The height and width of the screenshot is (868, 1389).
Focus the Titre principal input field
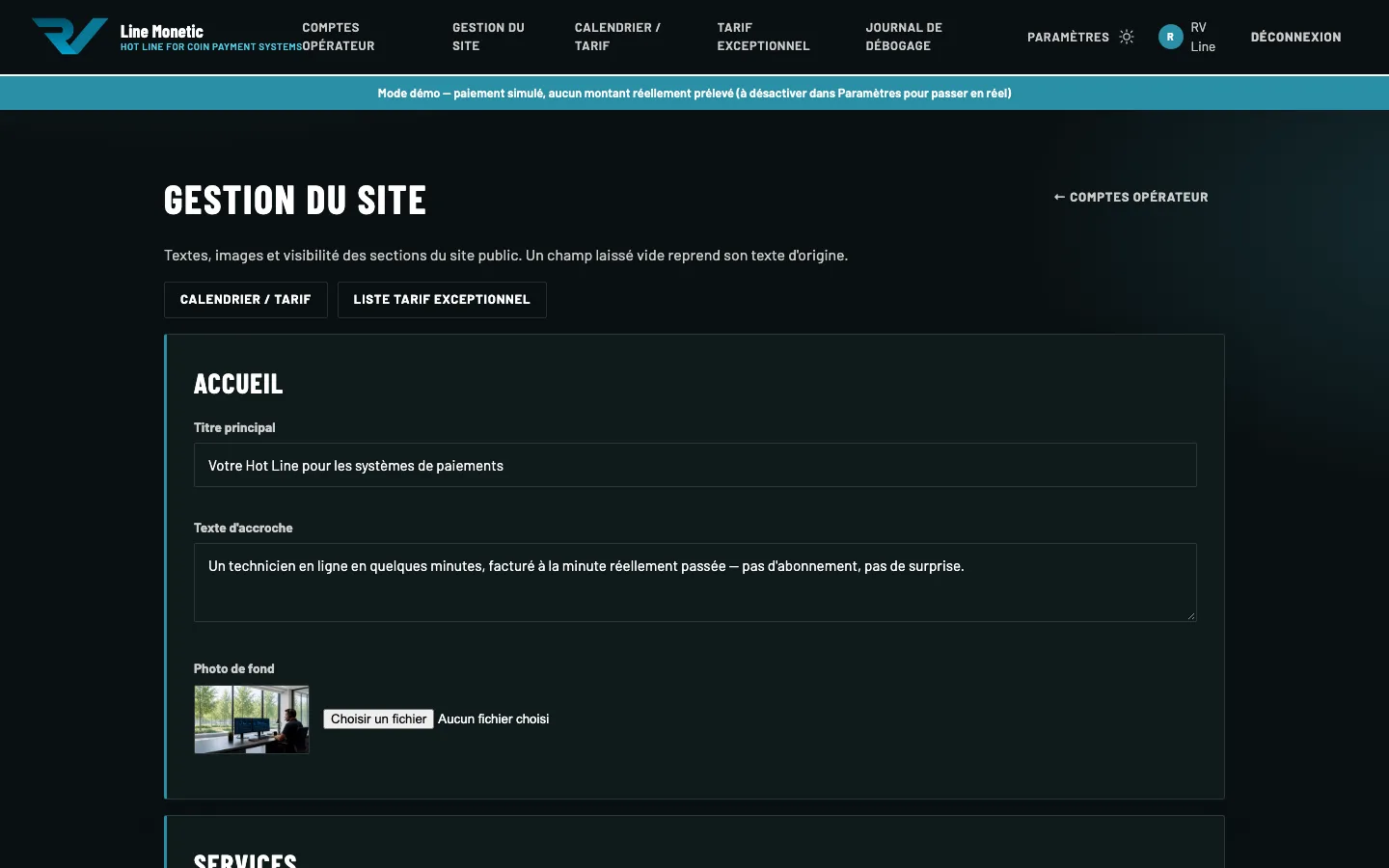tap(694, 465)
